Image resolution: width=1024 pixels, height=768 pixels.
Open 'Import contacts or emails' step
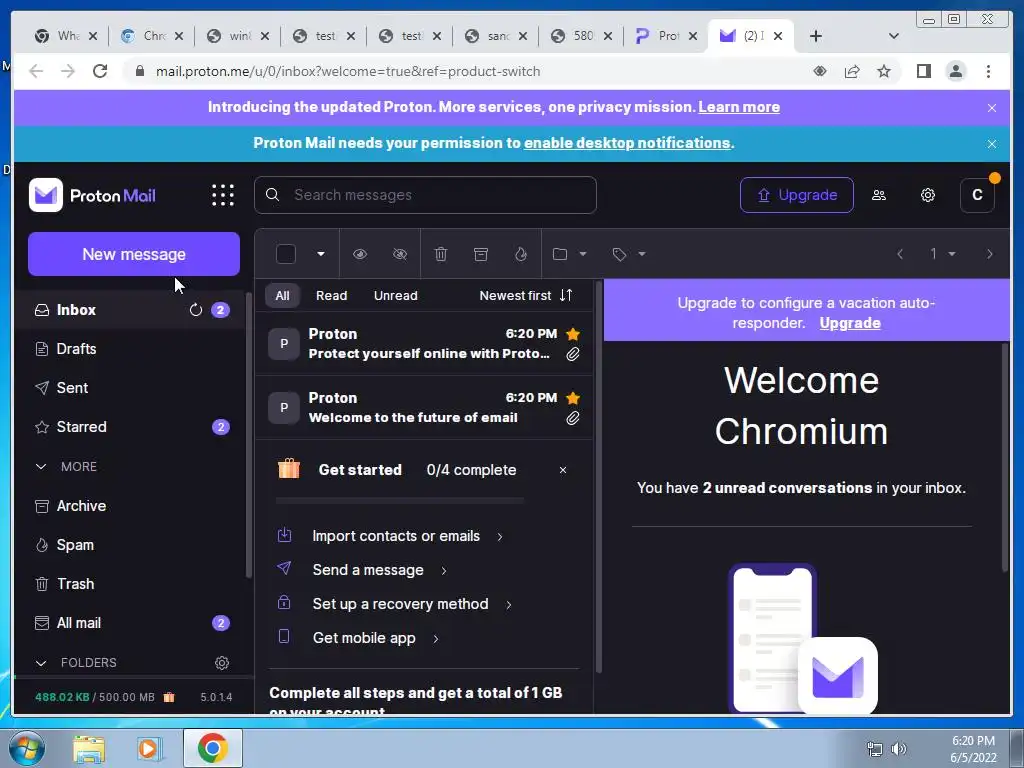click(396, 536)
